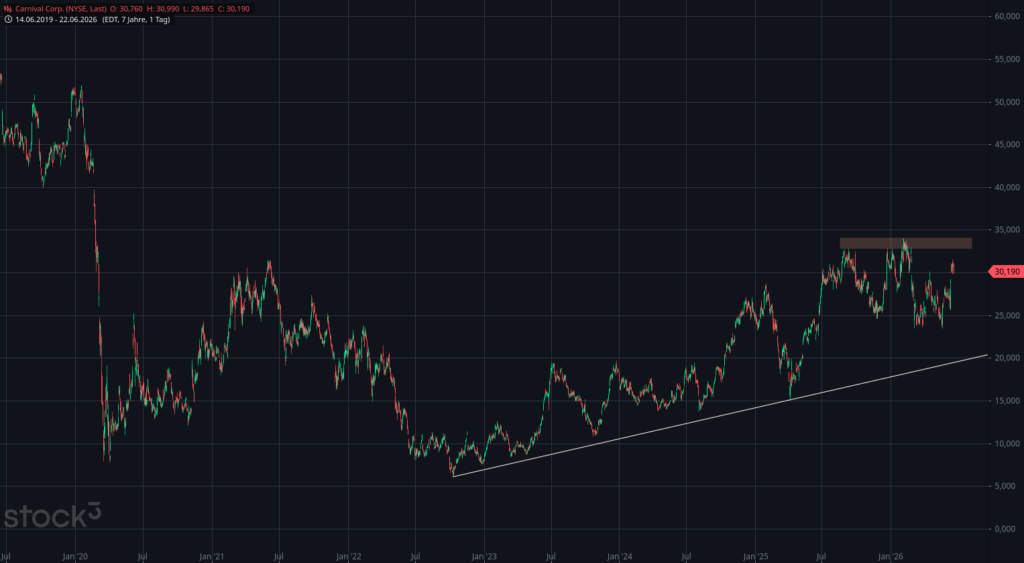Click the low value L: 29,865

point(197,9)
